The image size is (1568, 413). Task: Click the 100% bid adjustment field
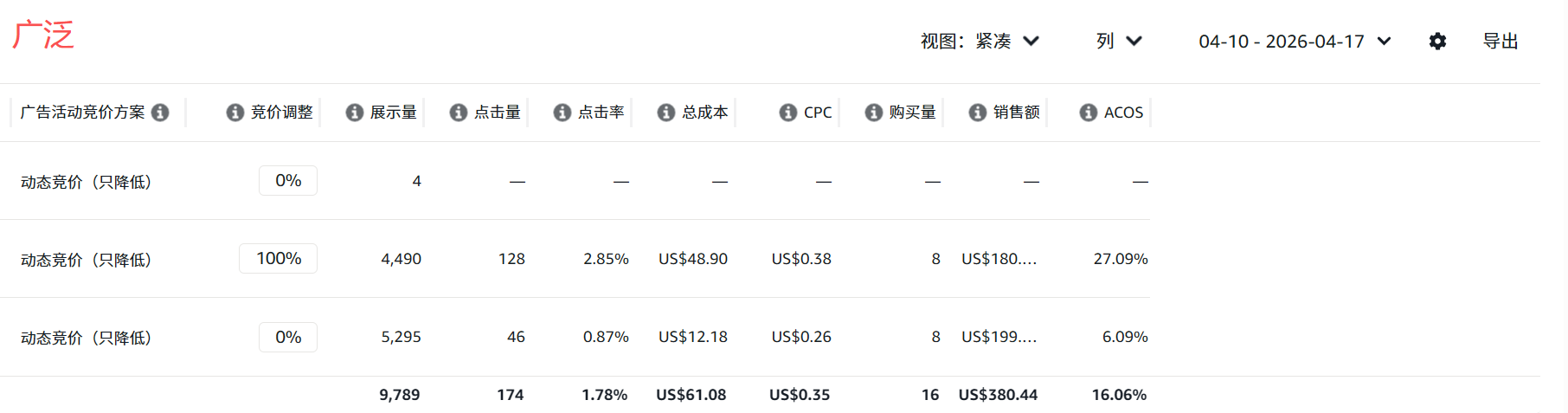pos(279,259)
